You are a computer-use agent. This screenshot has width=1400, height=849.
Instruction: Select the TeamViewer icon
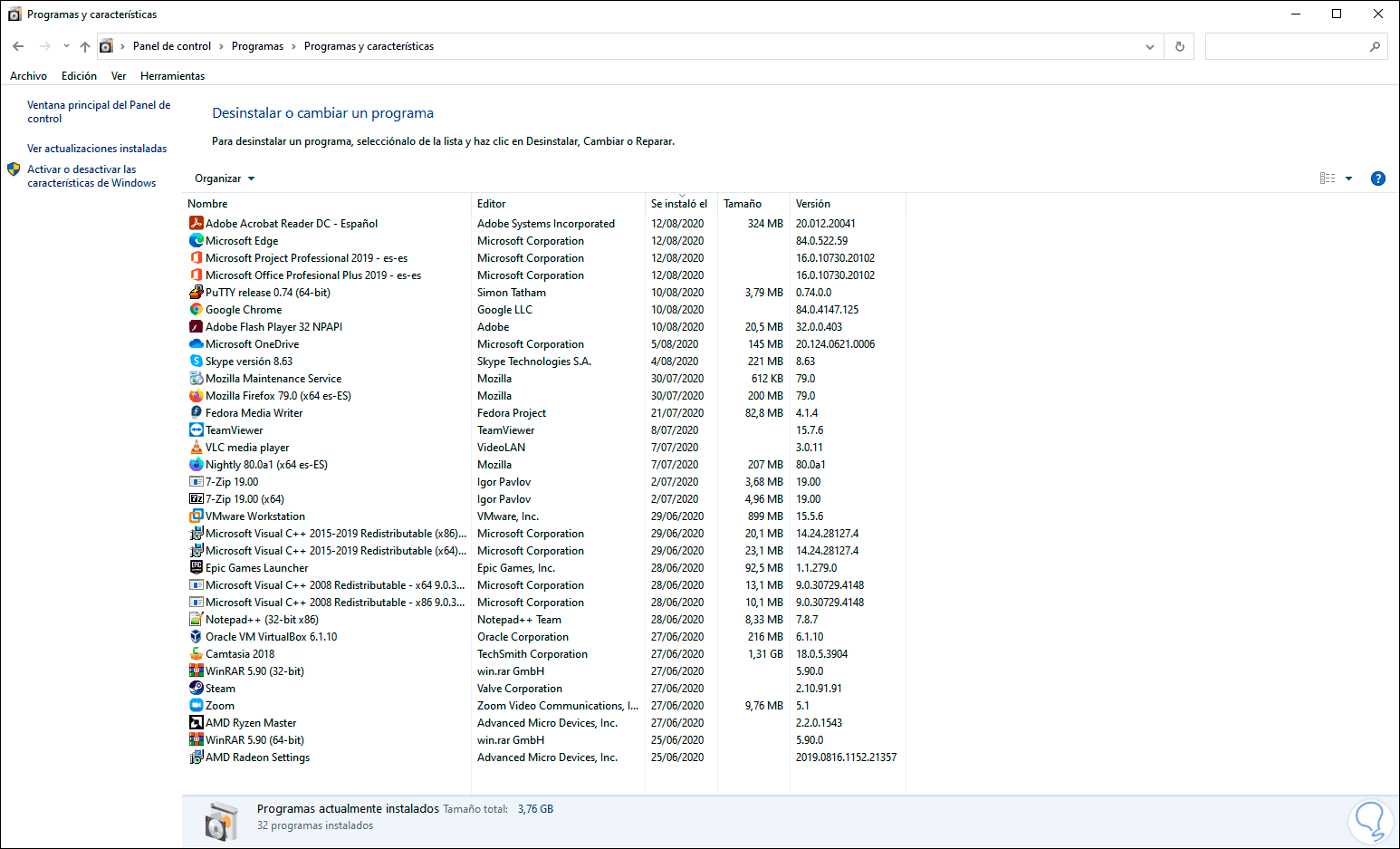(196, 429)
